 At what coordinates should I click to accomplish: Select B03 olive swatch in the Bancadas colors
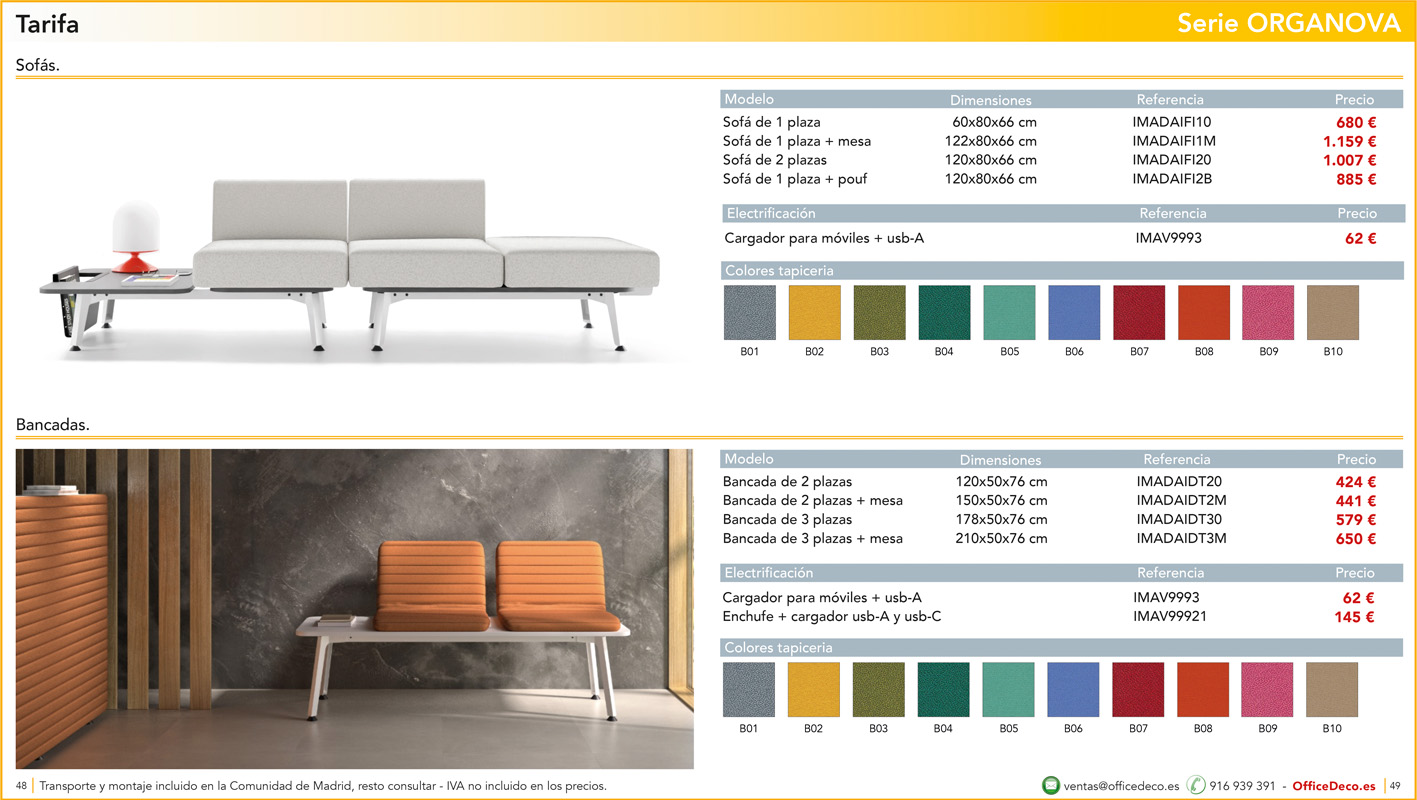pyautogui.click(x=879, y=690)
